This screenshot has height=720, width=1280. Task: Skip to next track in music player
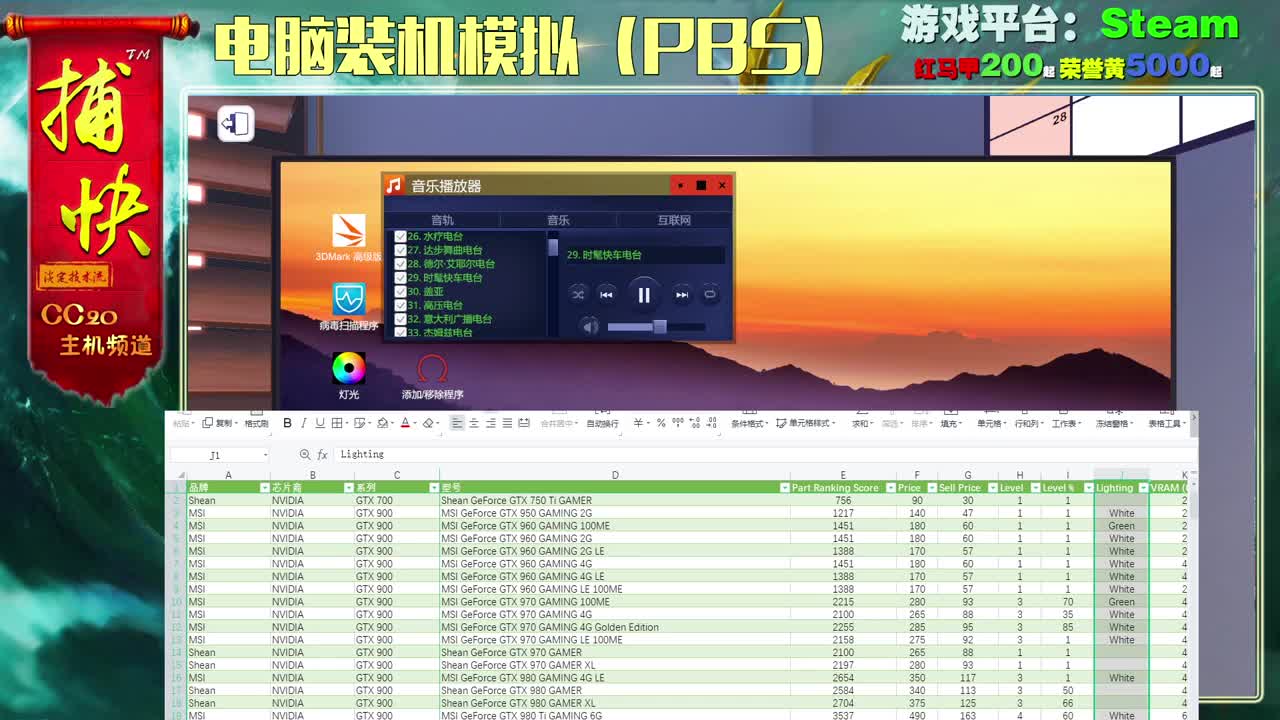tap(682, 295)
